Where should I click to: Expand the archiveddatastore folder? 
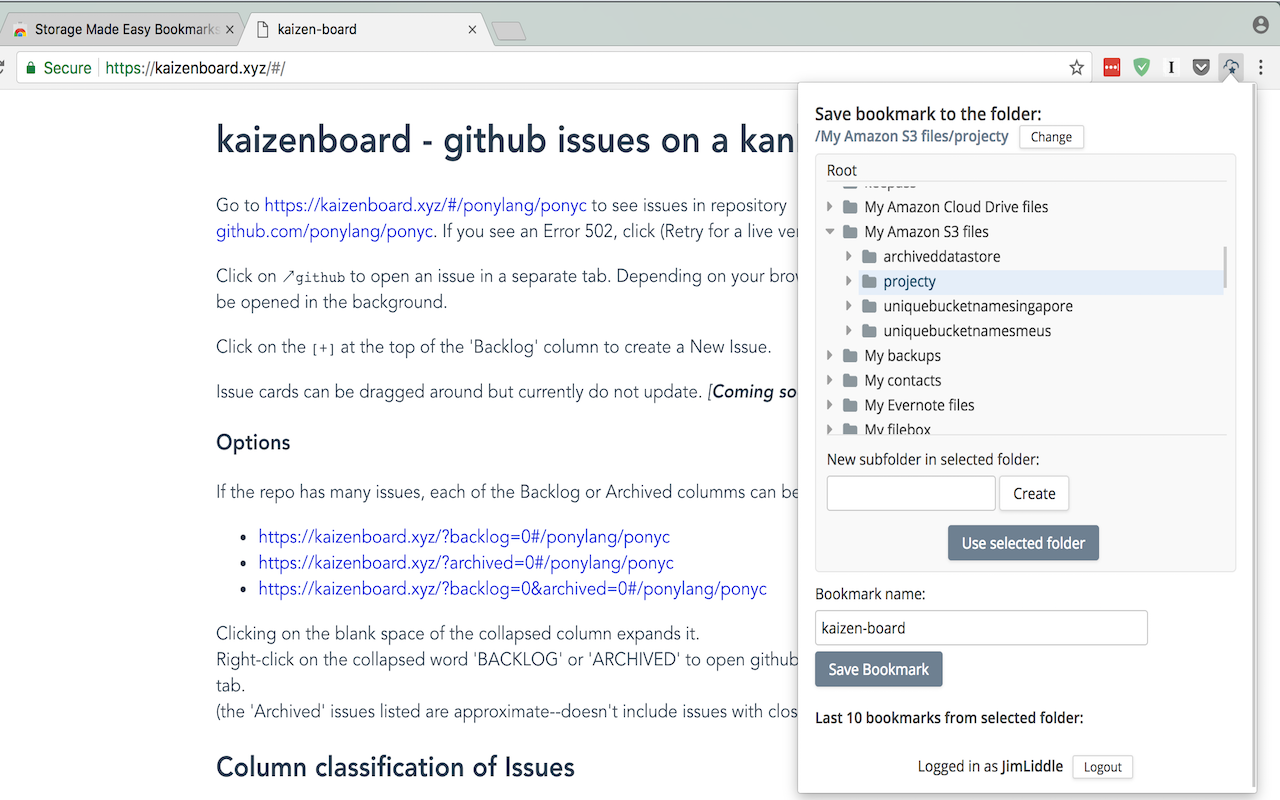[x=849, y=257]
